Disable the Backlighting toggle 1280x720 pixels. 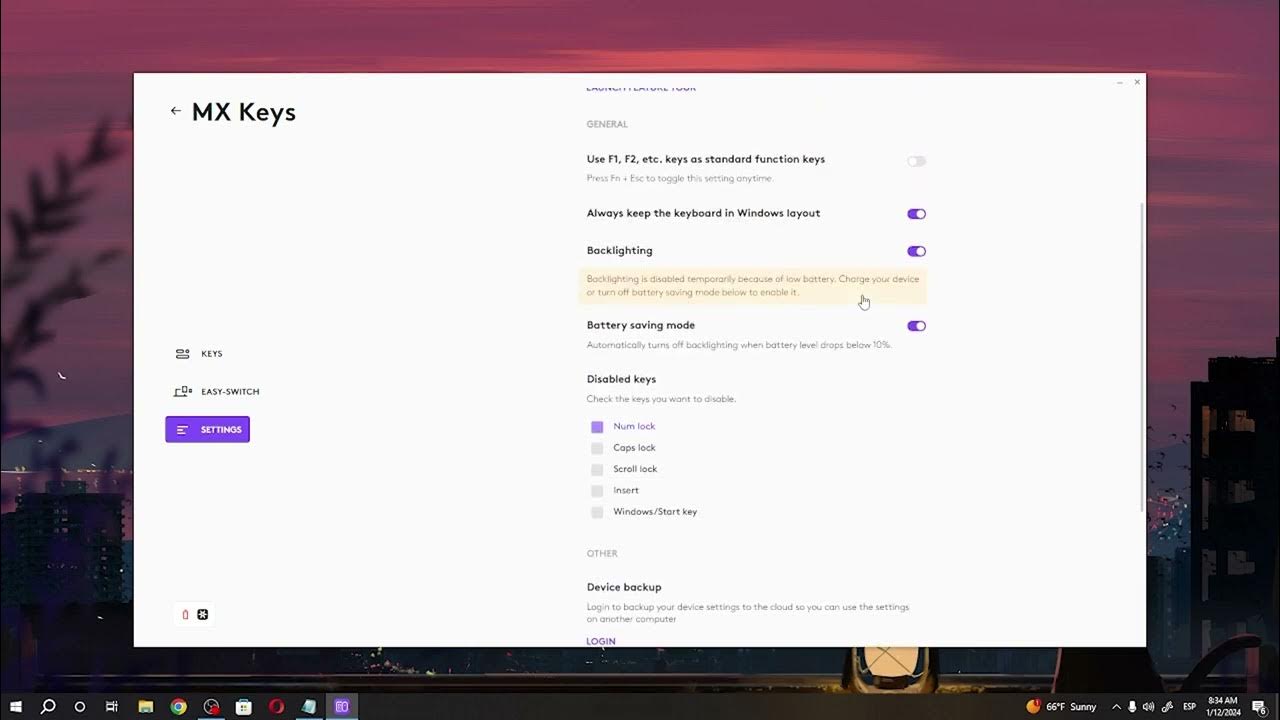tap(916, 251)
